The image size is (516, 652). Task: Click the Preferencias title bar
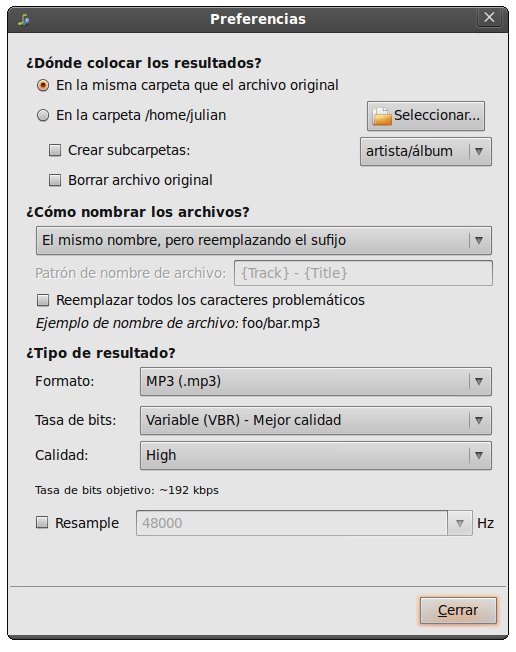pos(258,19)
